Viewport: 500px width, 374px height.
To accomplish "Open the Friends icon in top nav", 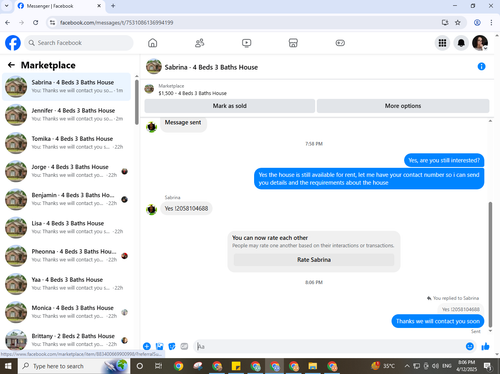I will point(199,43).
